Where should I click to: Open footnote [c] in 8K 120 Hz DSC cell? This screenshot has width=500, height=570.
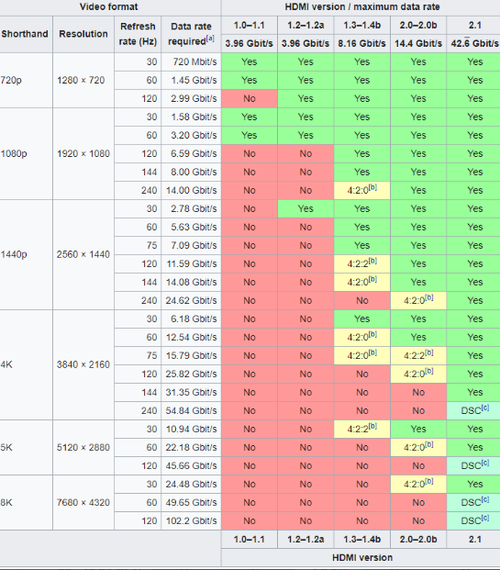[x=485, y=518]
